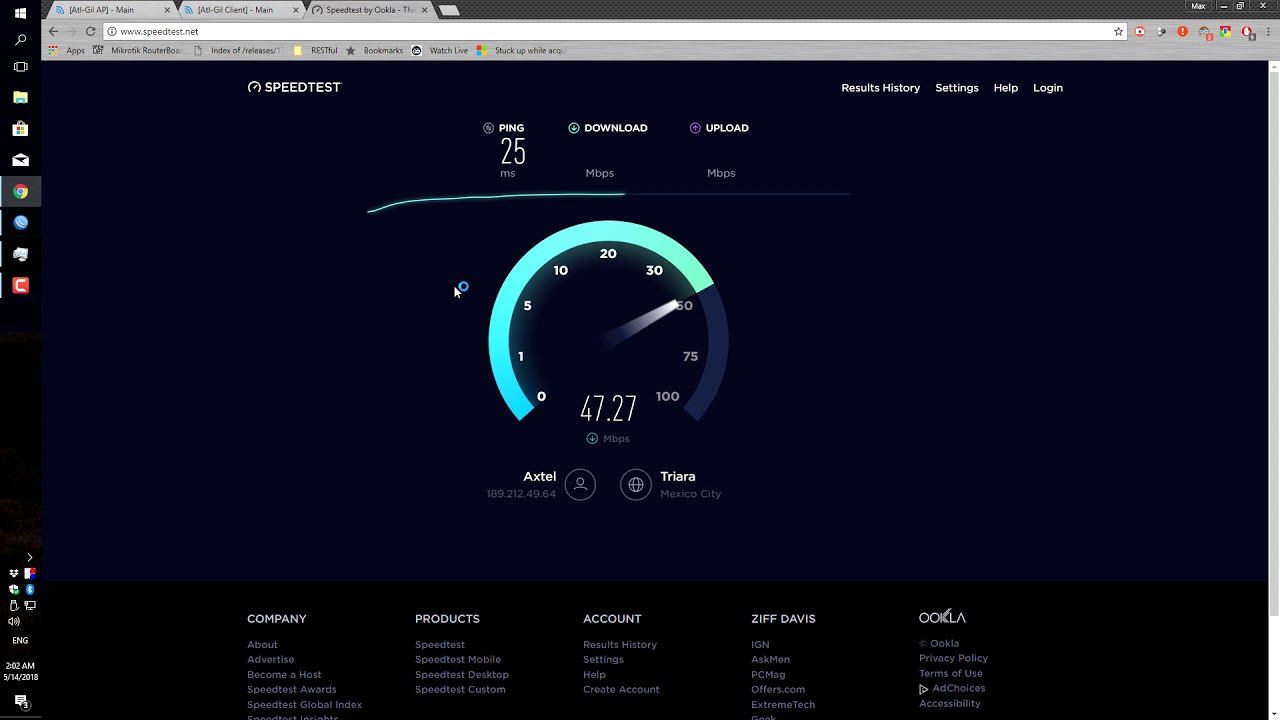This screenshot has width=1280, height=720.
Task: Expand hidden system tray icons chevron
Action: click(29, 557)
